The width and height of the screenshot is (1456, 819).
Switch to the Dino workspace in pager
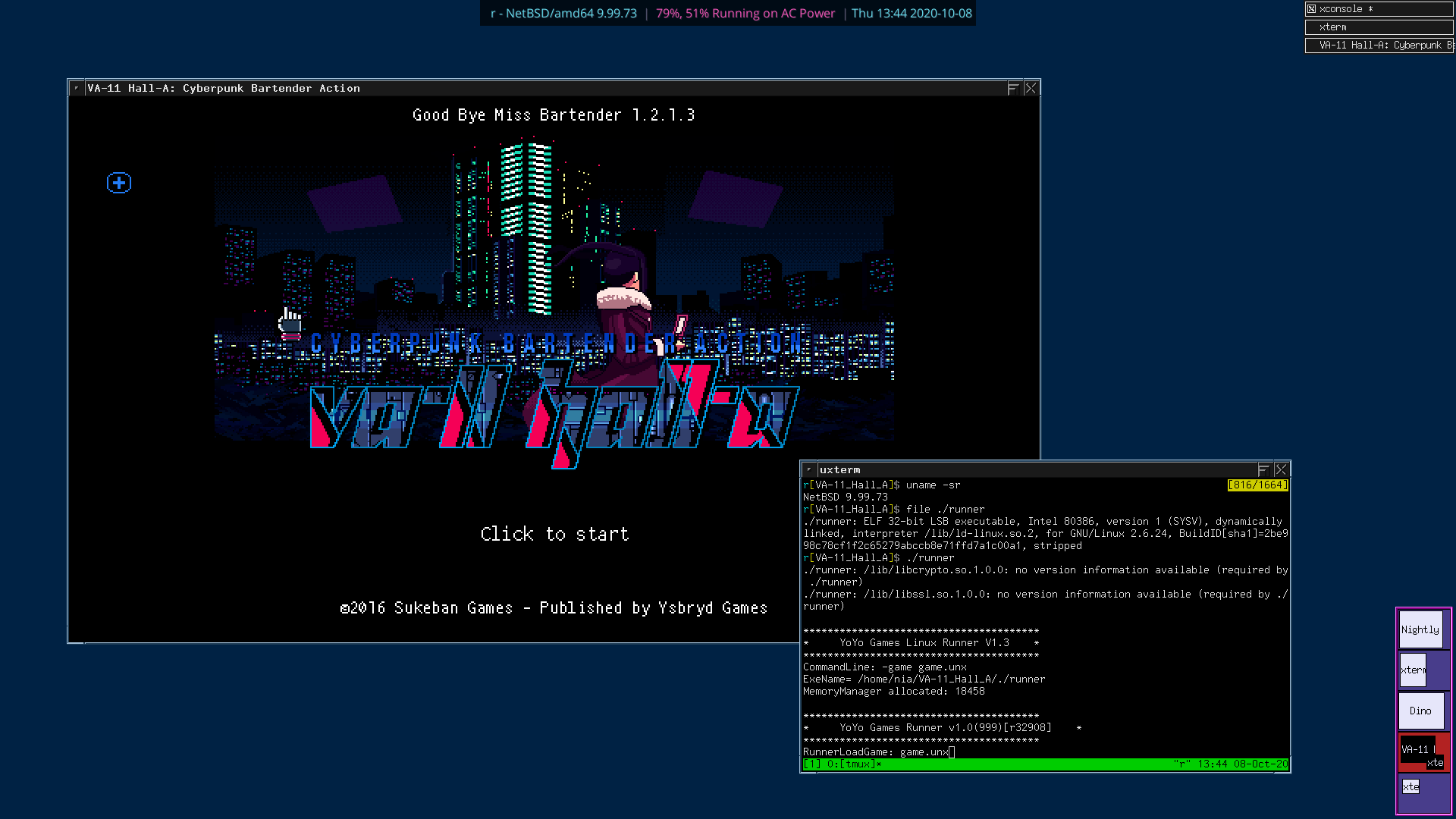click(1420, 711)
